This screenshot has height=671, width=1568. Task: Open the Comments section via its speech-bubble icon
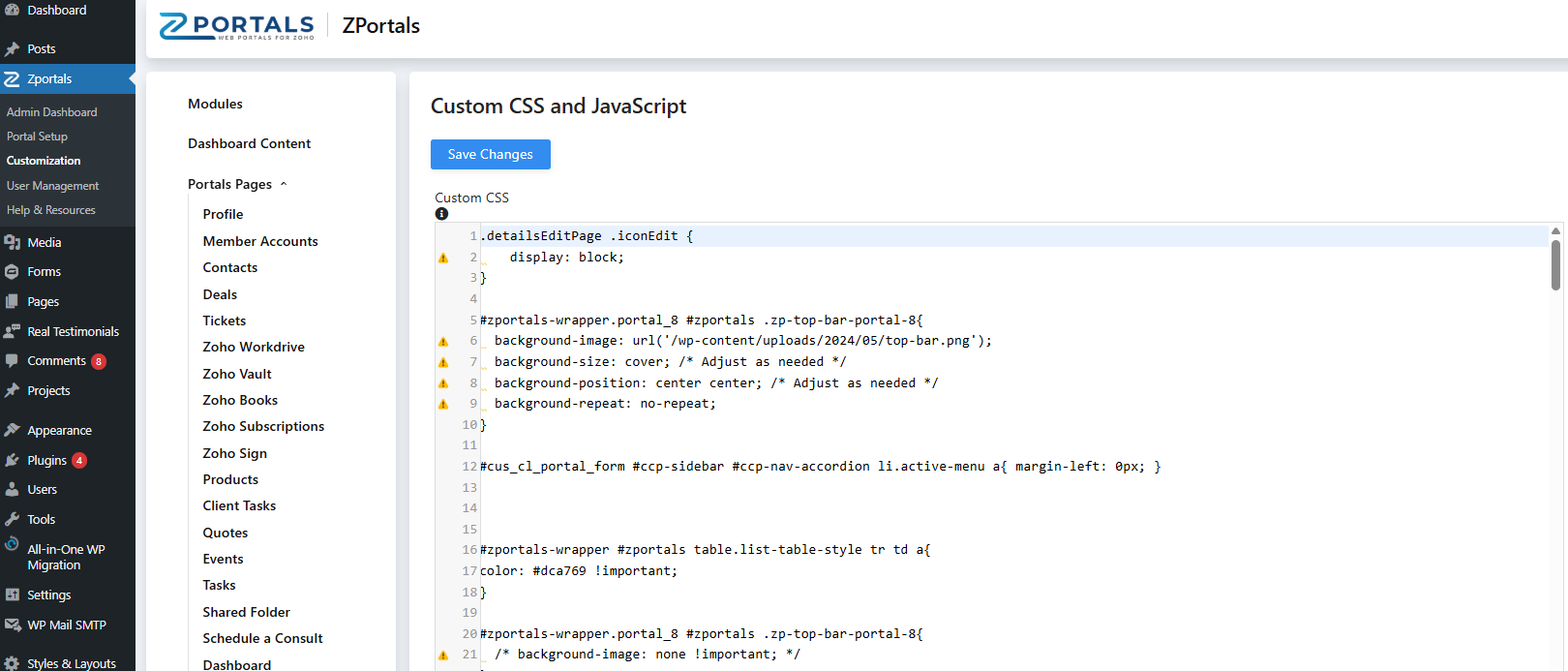click(12, 361)
